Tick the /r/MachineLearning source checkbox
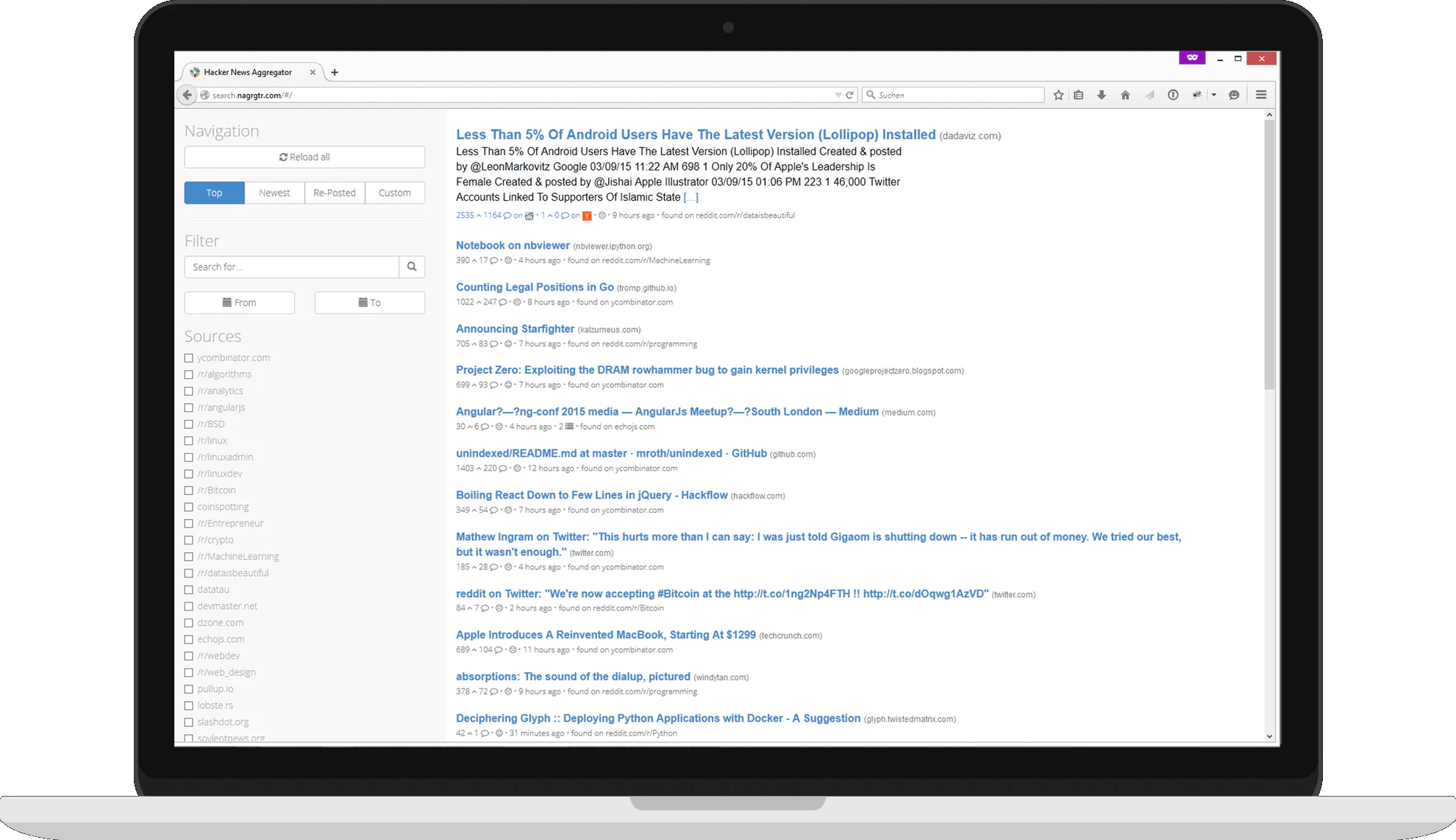1456x840 pixels. click(x=189, y=557)
